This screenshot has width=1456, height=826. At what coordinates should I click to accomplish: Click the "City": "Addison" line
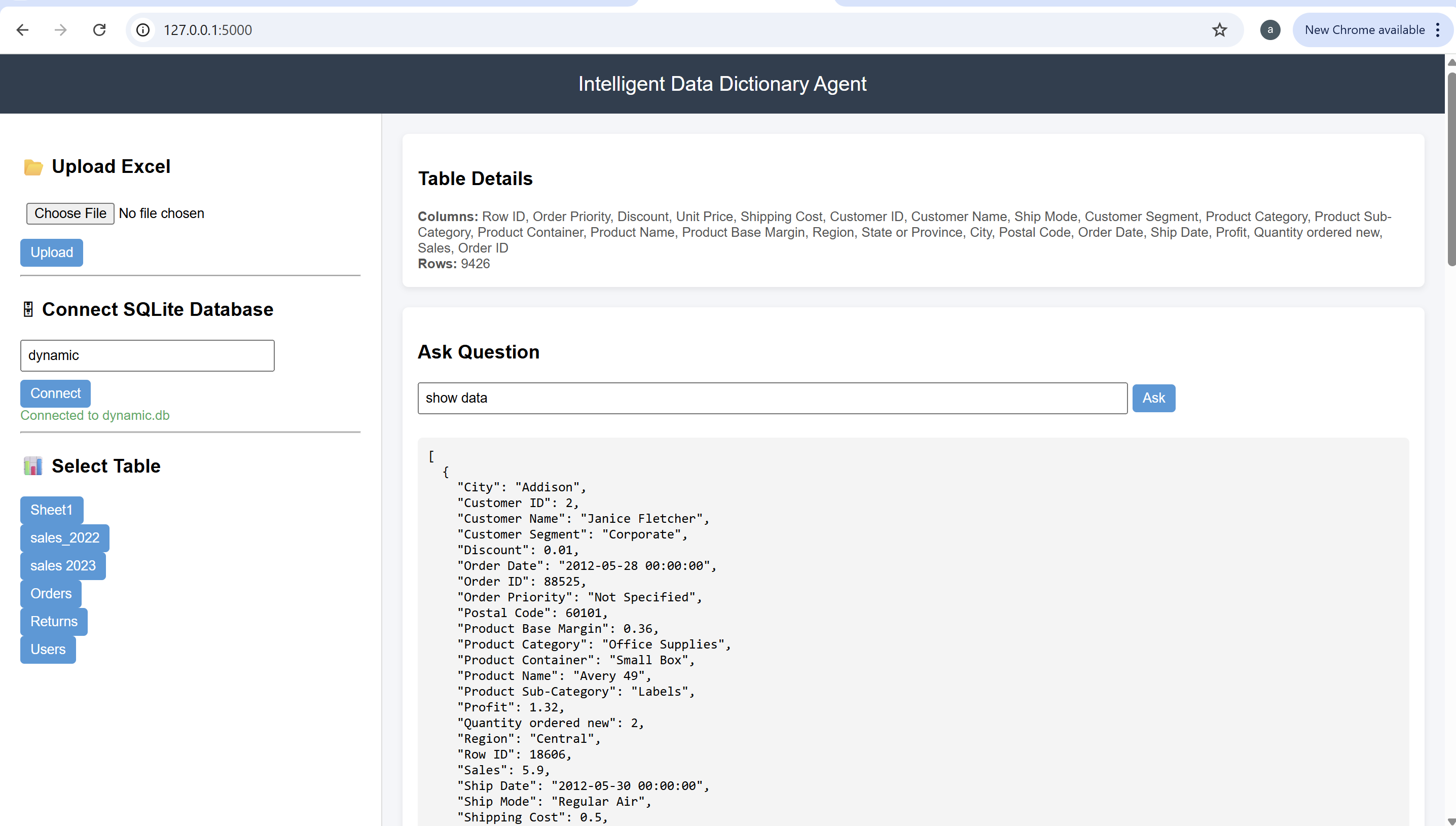(521, 487)
